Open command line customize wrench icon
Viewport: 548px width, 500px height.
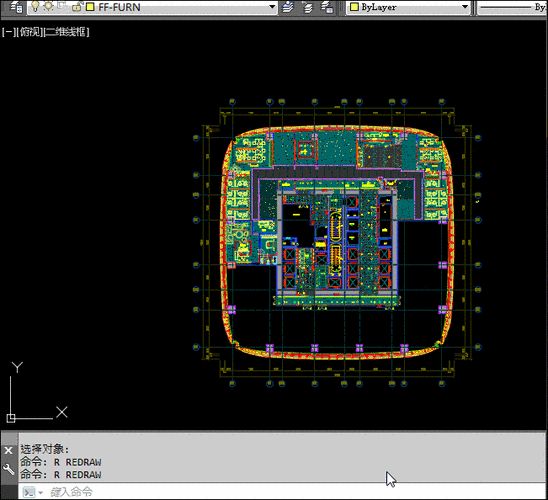[x=9, y=469]
